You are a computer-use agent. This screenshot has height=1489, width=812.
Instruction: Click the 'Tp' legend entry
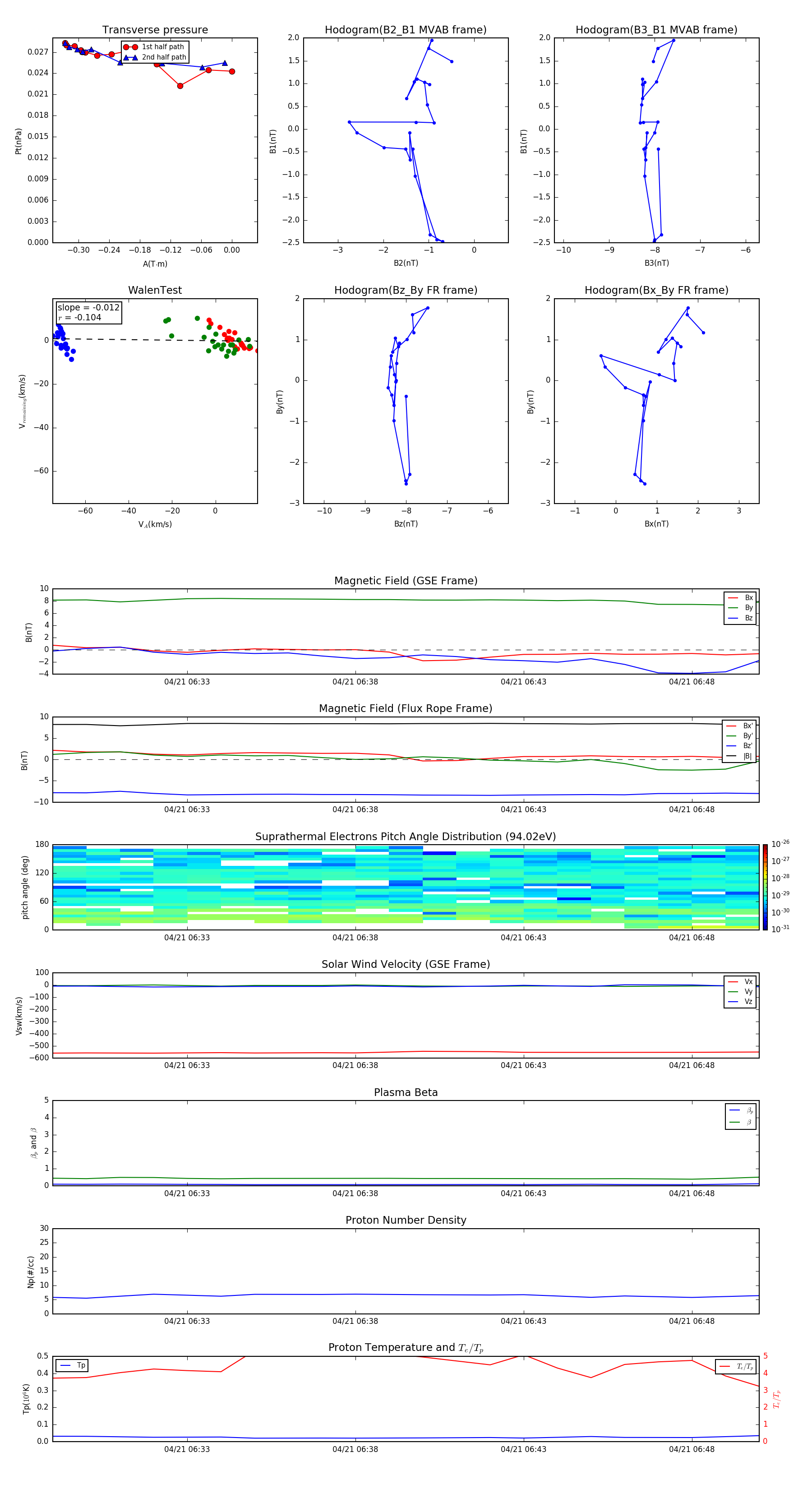[x=72, y=1365]
